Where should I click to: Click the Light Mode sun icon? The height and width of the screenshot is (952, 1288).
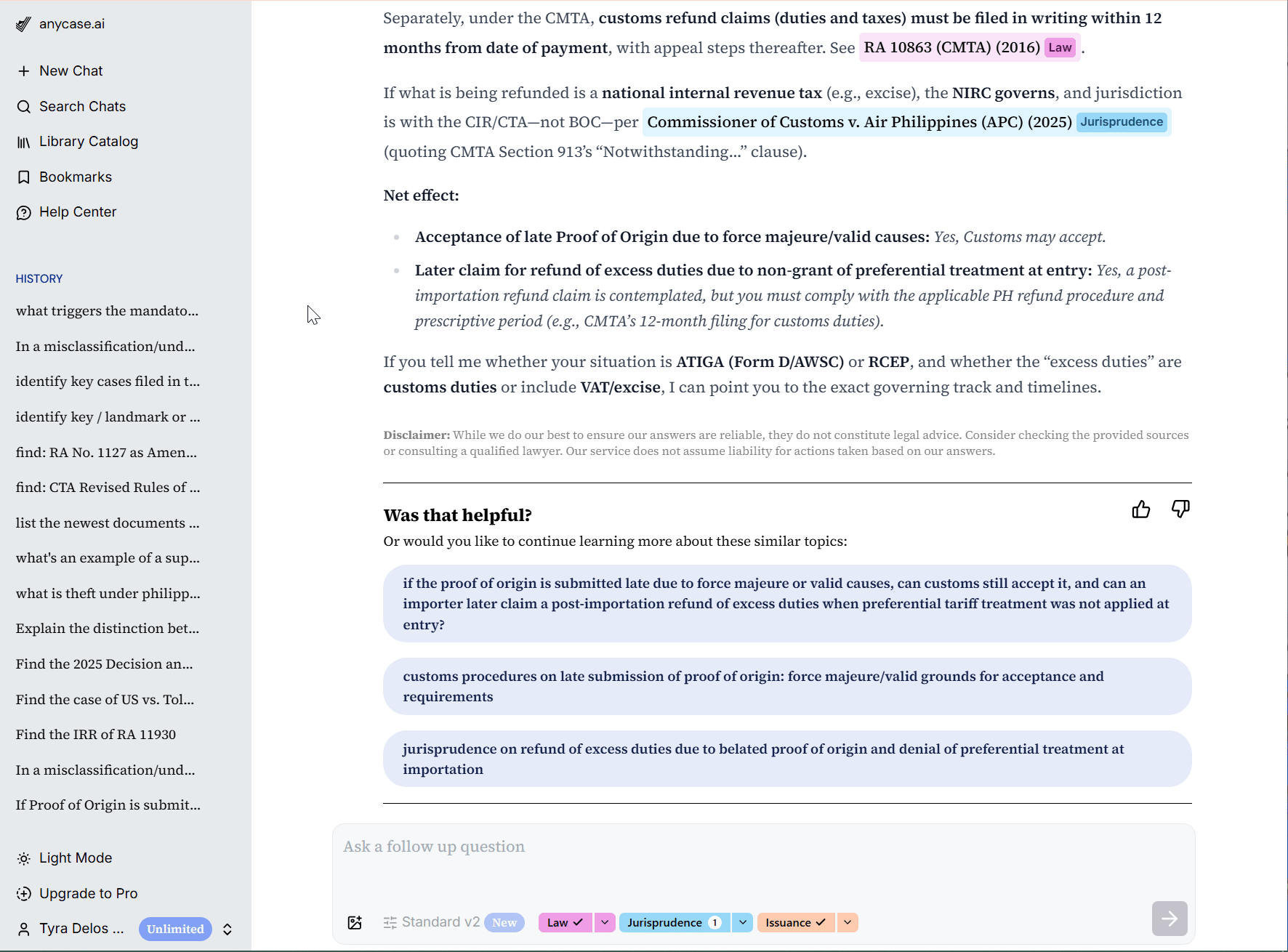point(24,858)
